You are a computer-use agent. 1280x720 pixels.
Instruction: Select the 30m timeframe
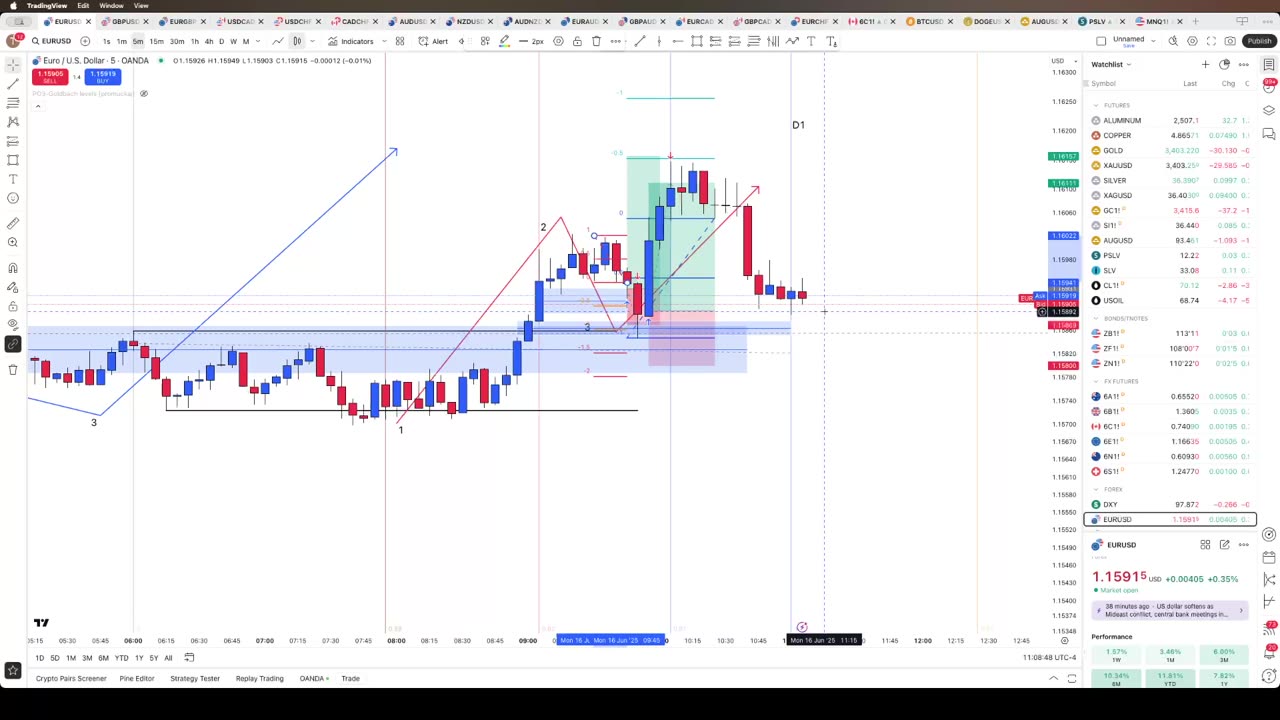click(177, 41)
